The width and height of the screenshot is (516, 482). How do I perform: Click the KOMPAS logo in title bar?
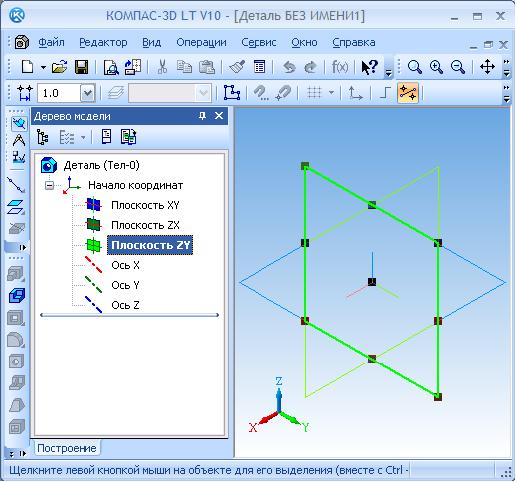pos(17,15)
